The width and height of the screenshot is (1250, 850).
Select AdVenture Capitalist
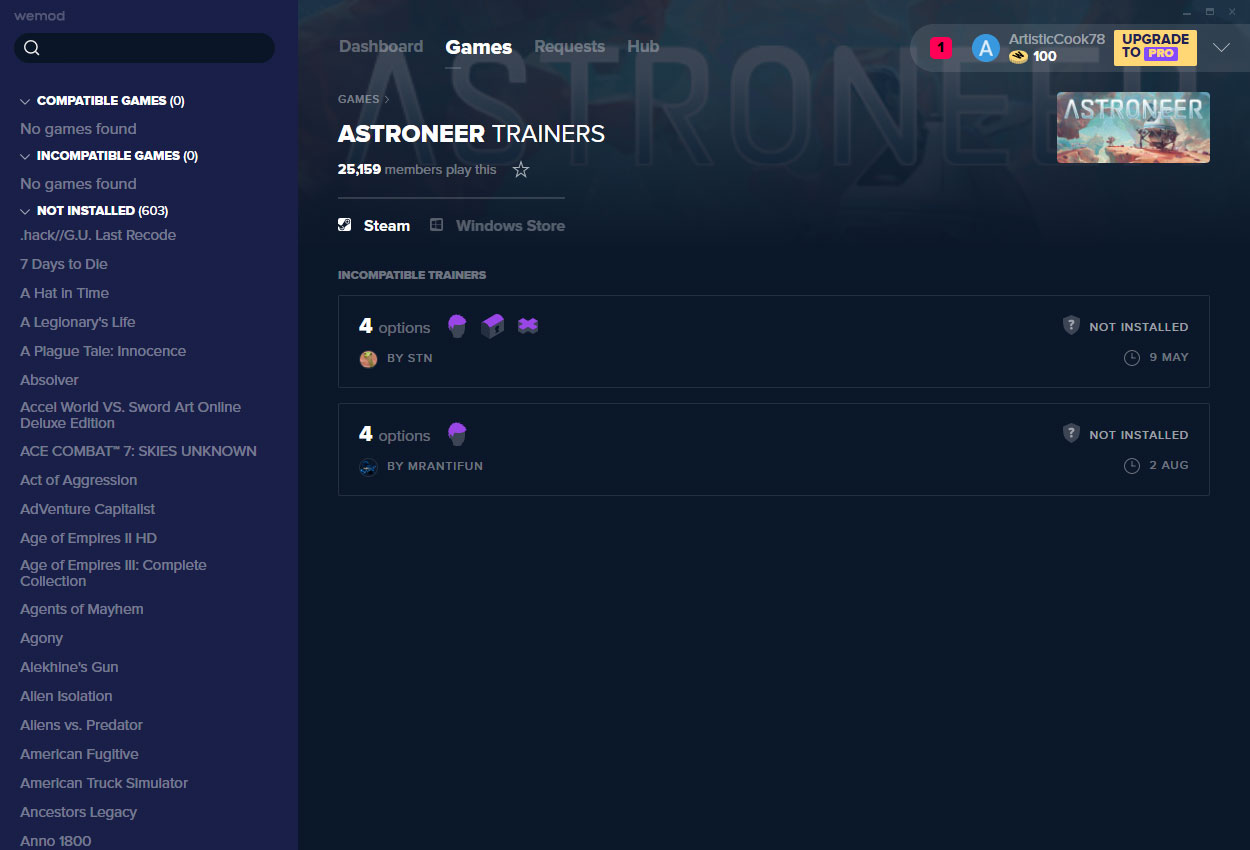pyautogui.click(x=88, y=509)
